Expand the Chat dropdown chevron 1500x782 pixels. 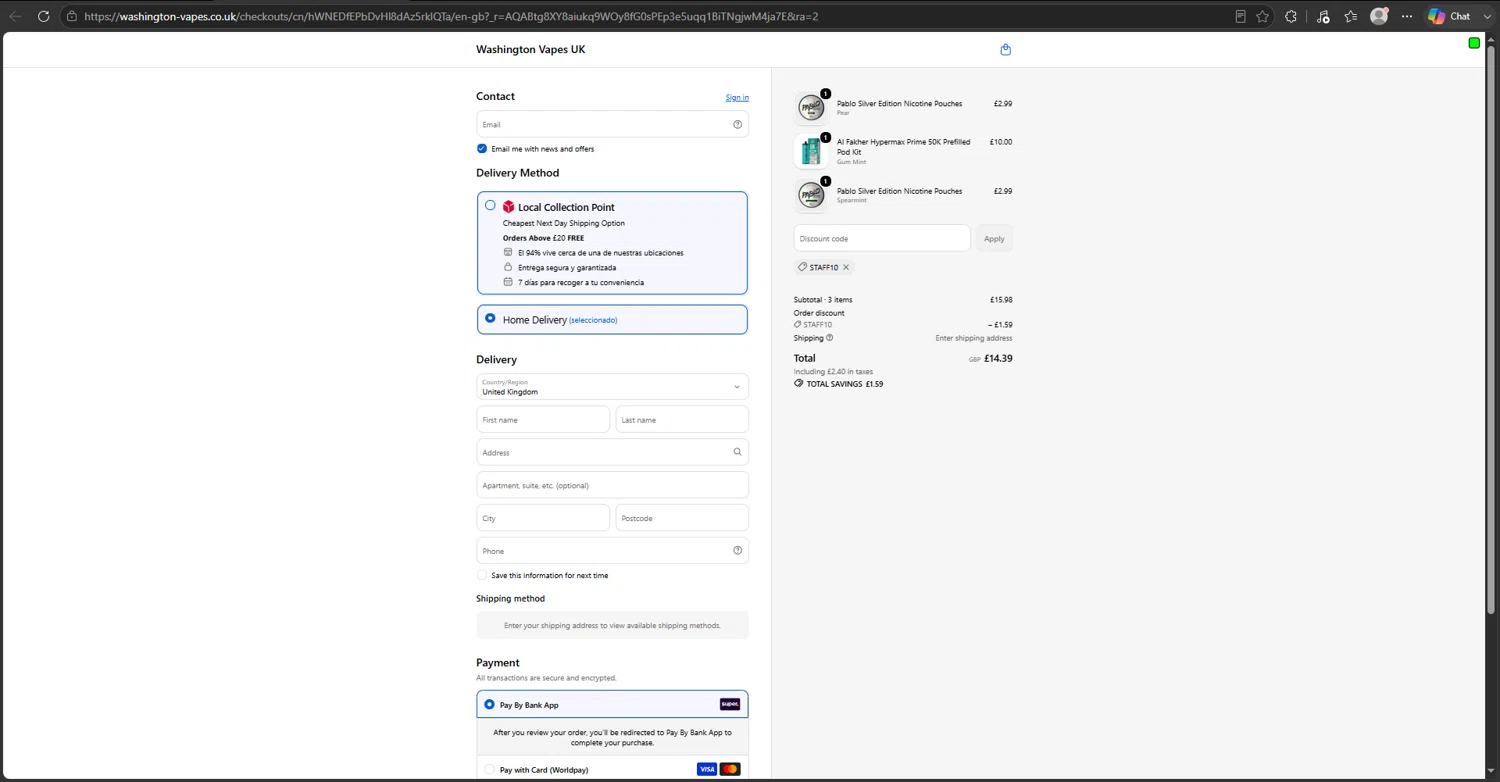pos(1487,16)
